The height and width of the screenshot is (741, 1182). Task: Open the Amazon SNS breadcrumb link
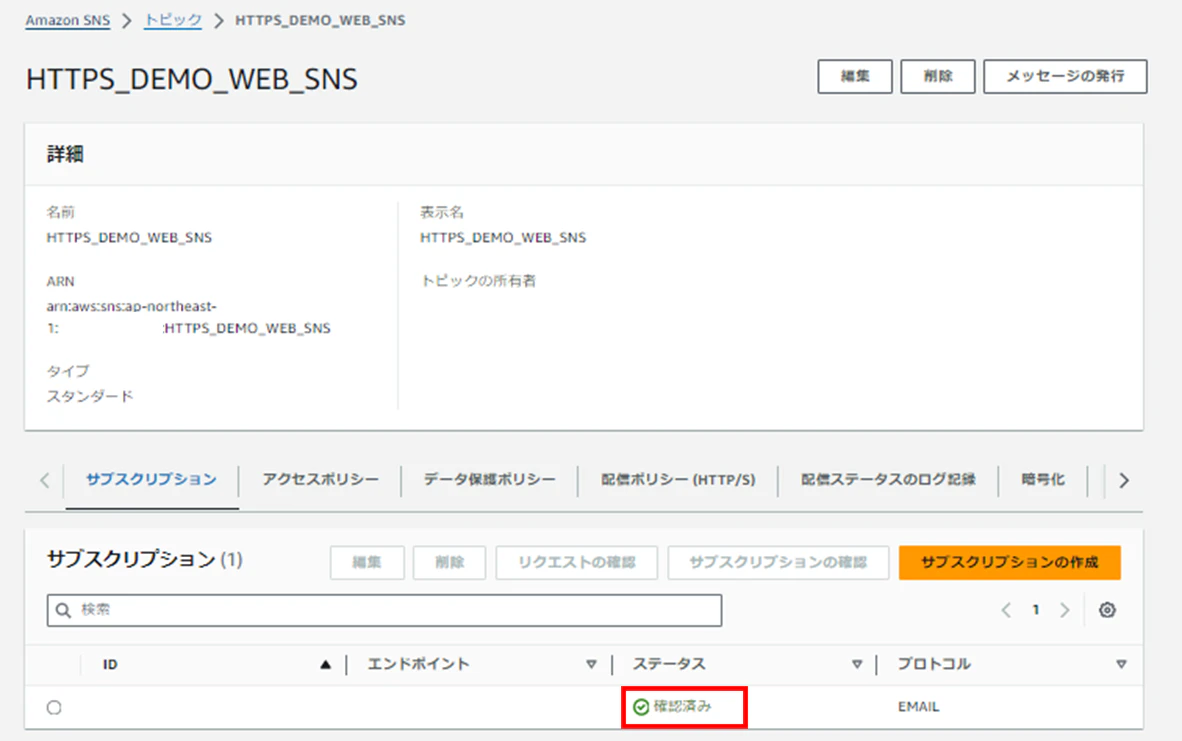pos(68,20)
